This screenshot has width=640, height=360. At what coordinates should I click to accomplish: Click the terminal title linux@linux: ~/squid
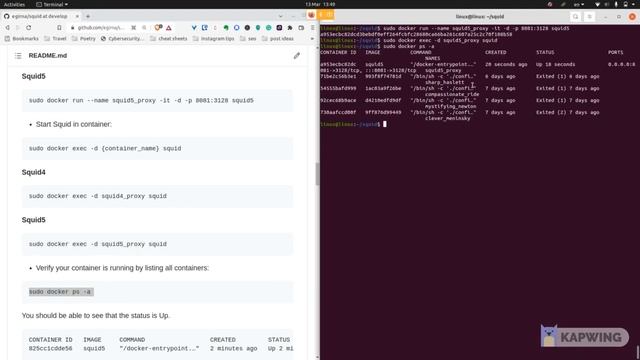click(x=480, y=17)
